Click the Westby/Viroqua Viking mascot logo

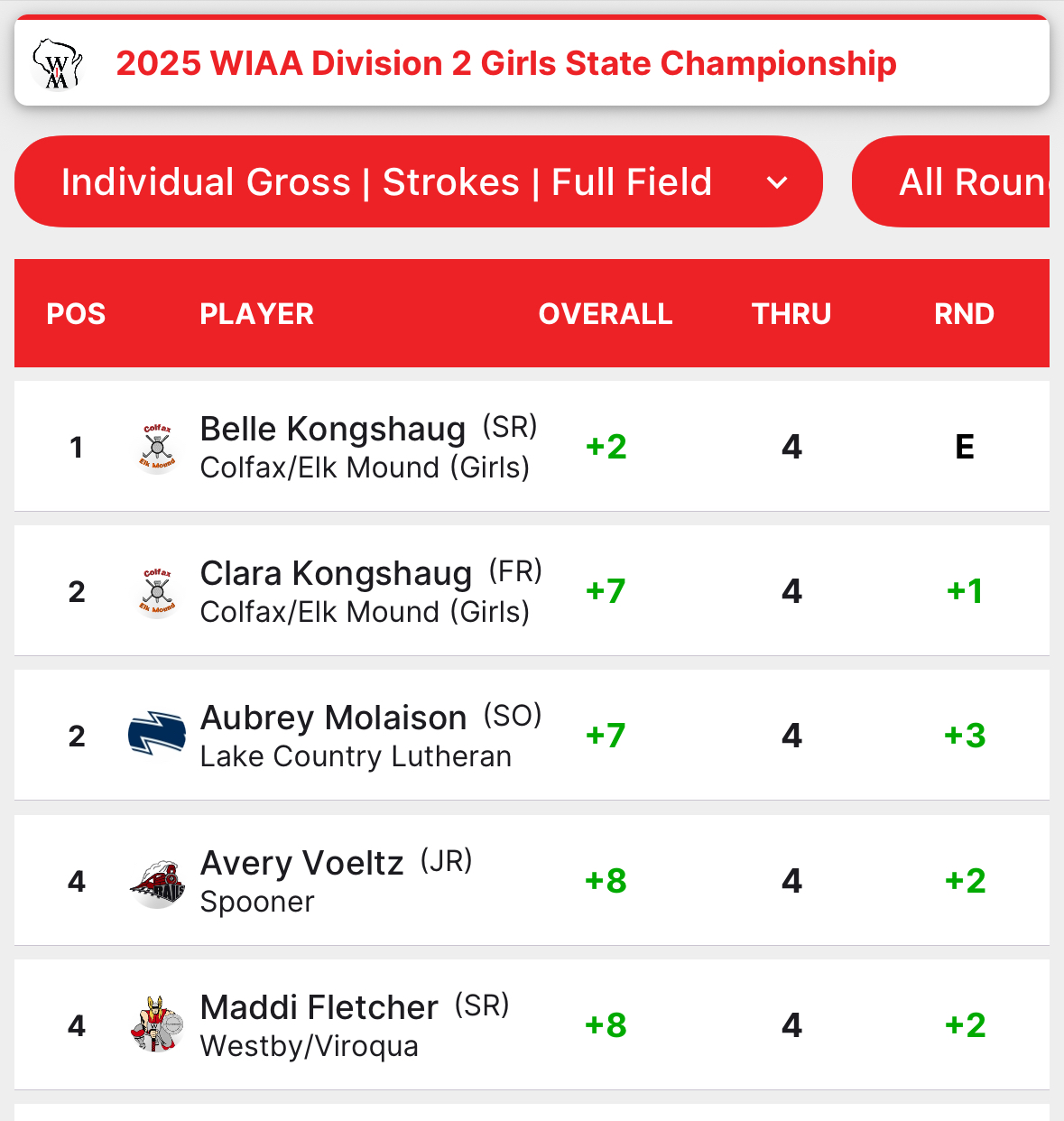coord(157,1025)
